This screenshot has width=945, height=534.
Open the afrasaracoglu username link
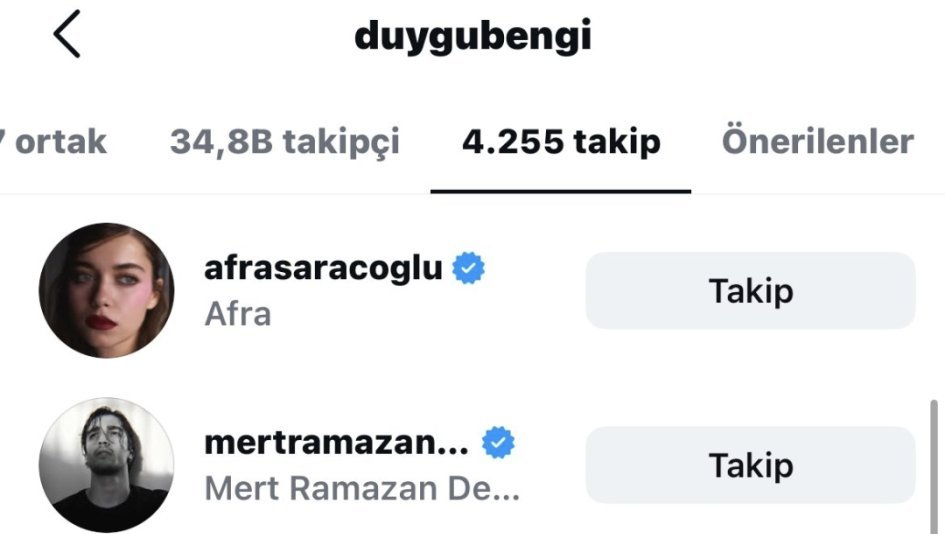[324, 269]
